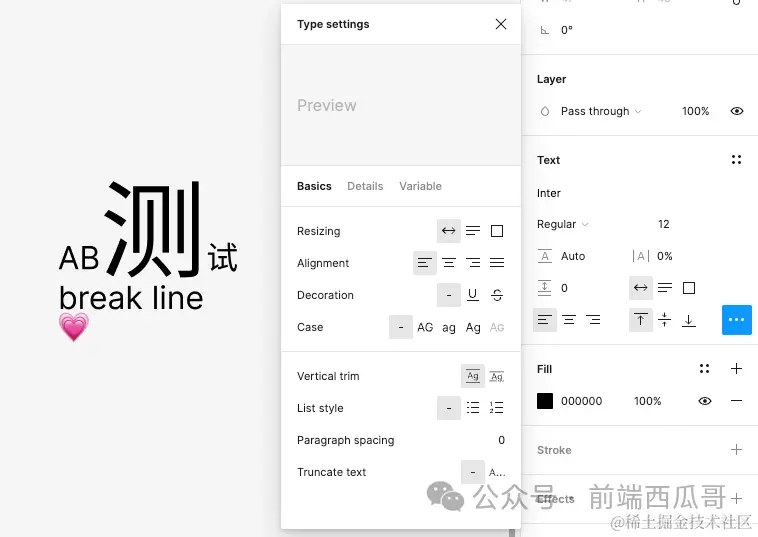This screenshot has width=758, height=537.
Task: Add a stroke
Action: 736,450
